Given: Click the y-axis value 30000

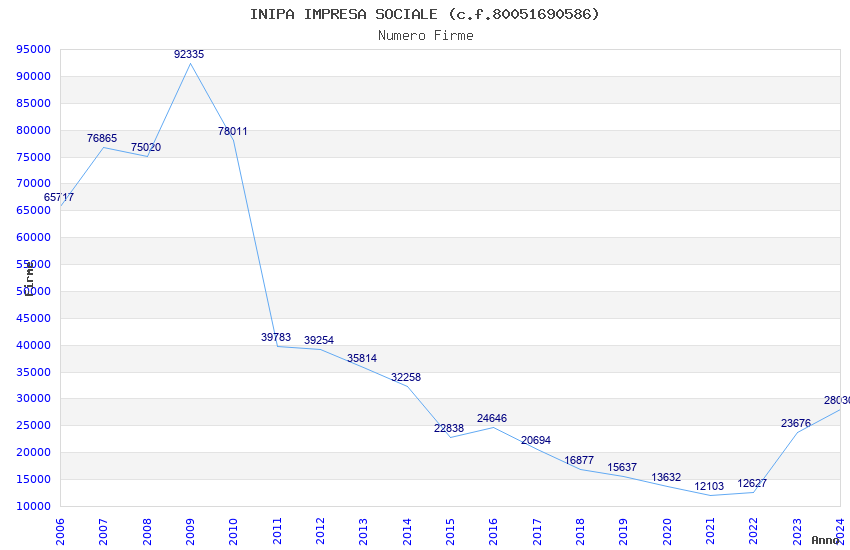Looking at the screenshot, I should point(34,398).
